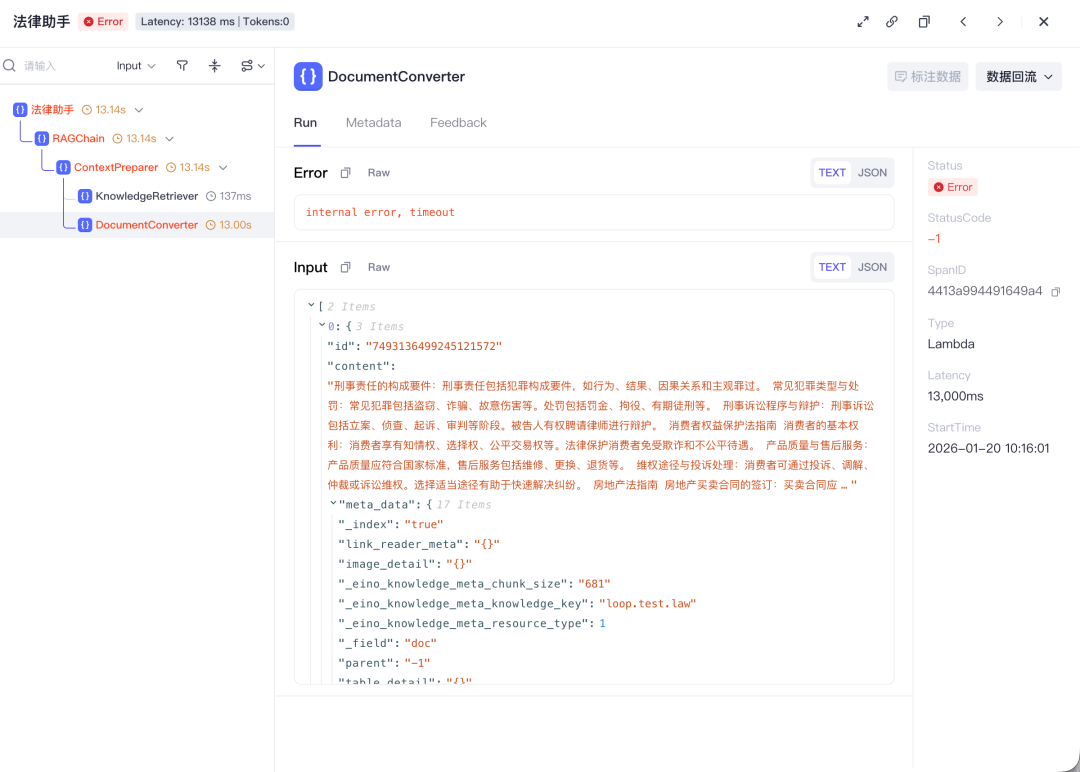1080x772 pixels.
Task: Collapse the meta_data JSON object
Action: point(333,505)
